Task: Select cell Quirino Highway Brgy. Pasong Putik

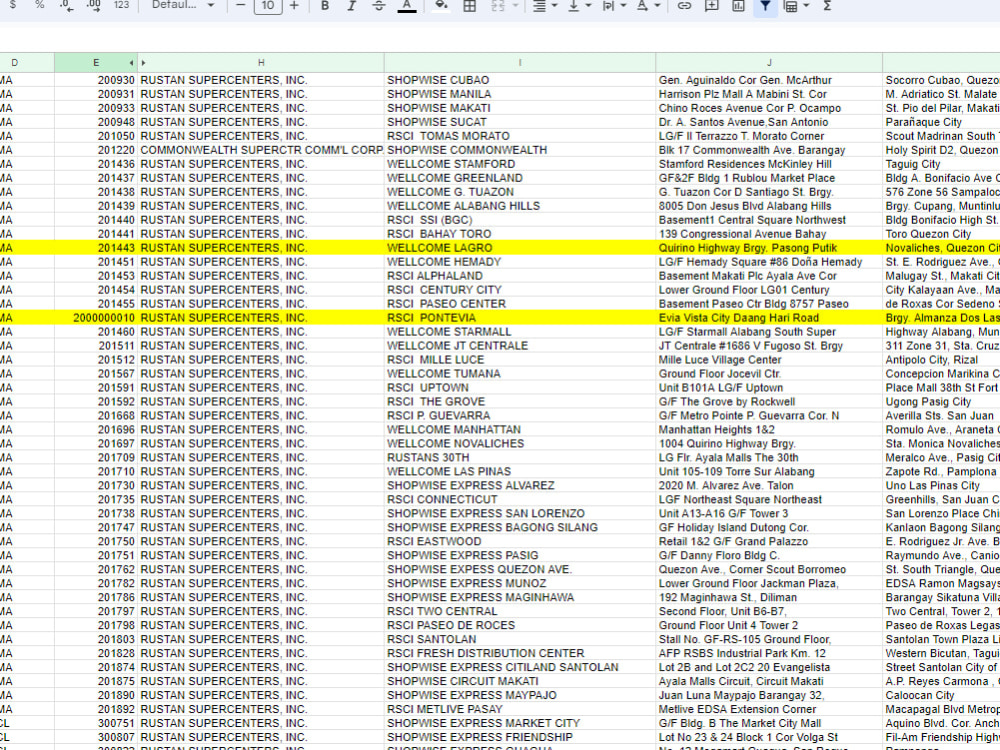Action: [769, 247]
